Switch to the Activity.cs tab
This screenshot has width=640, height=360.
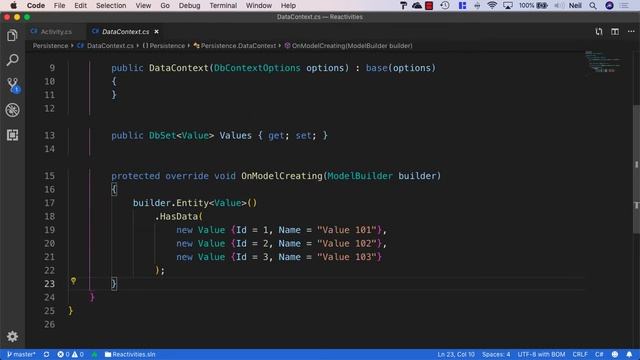coord(56,31)
